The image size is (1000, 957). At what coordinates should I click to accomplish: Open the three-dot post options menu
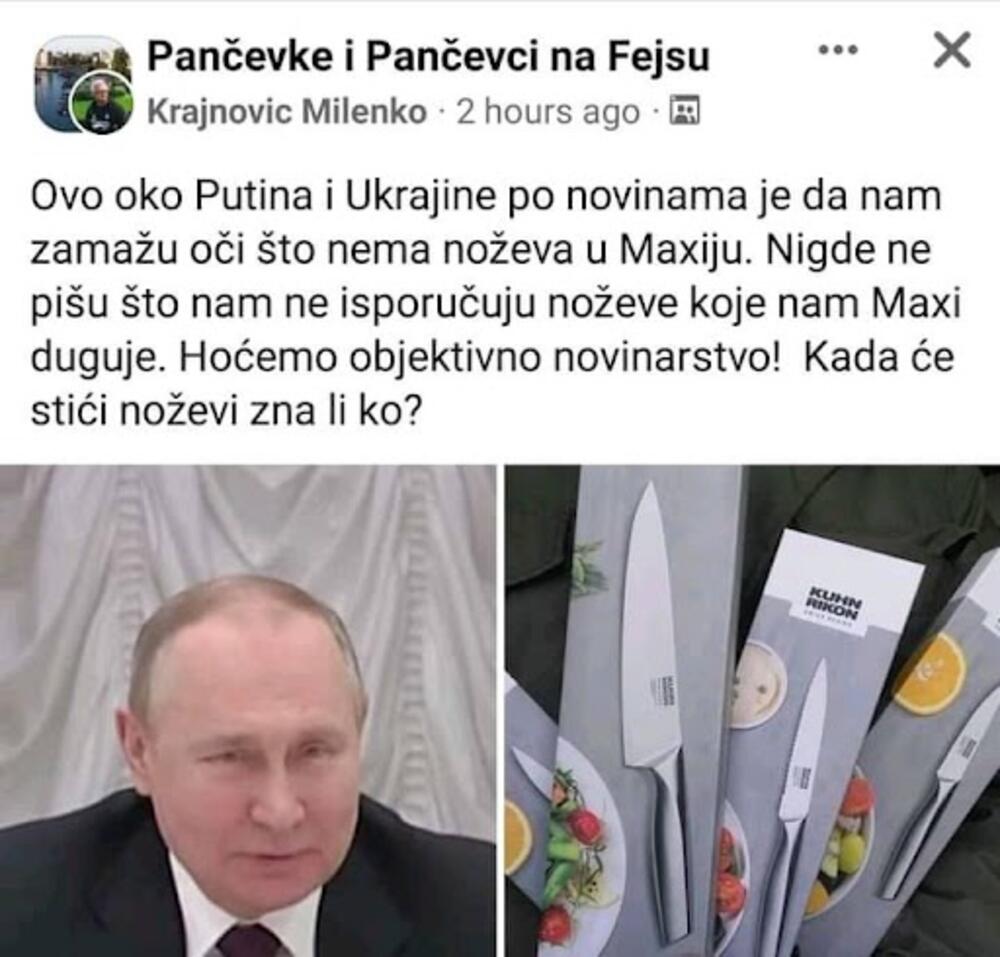(x=838, y=49)
